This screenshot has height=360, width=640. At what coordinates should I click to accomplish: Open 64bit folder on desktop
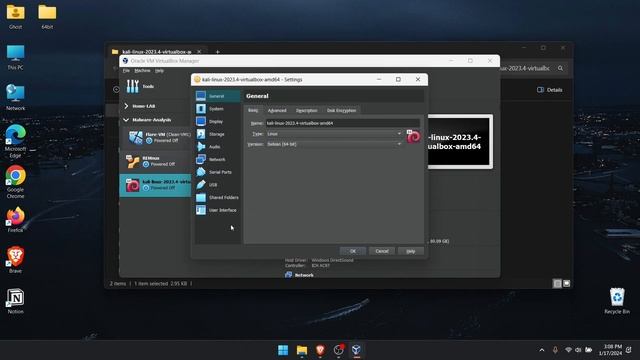pyautogui.click(x=47, y=16)
